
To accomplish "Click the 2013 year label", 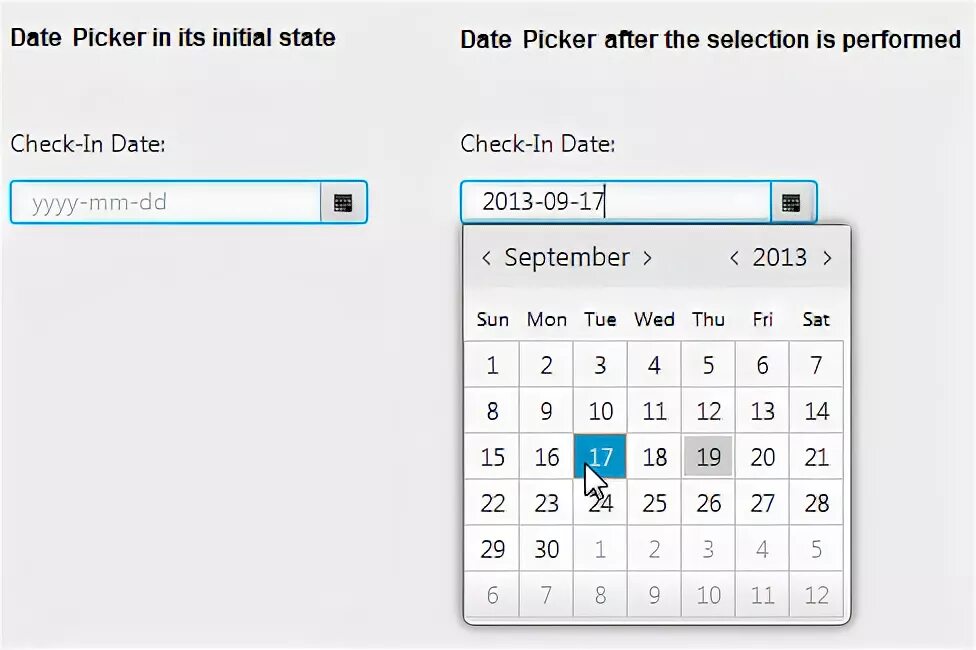I will [780, 258].
